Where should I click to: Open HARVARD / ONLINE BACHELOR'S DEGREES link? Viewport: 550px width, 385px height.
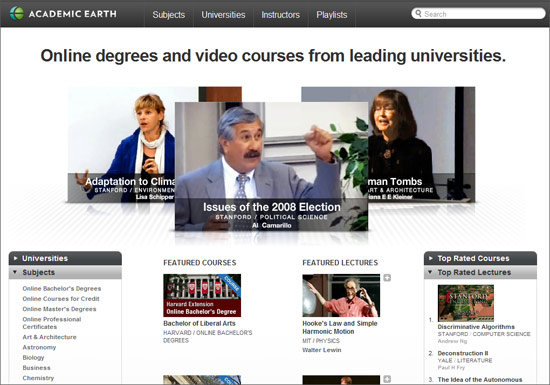point(208,337)
